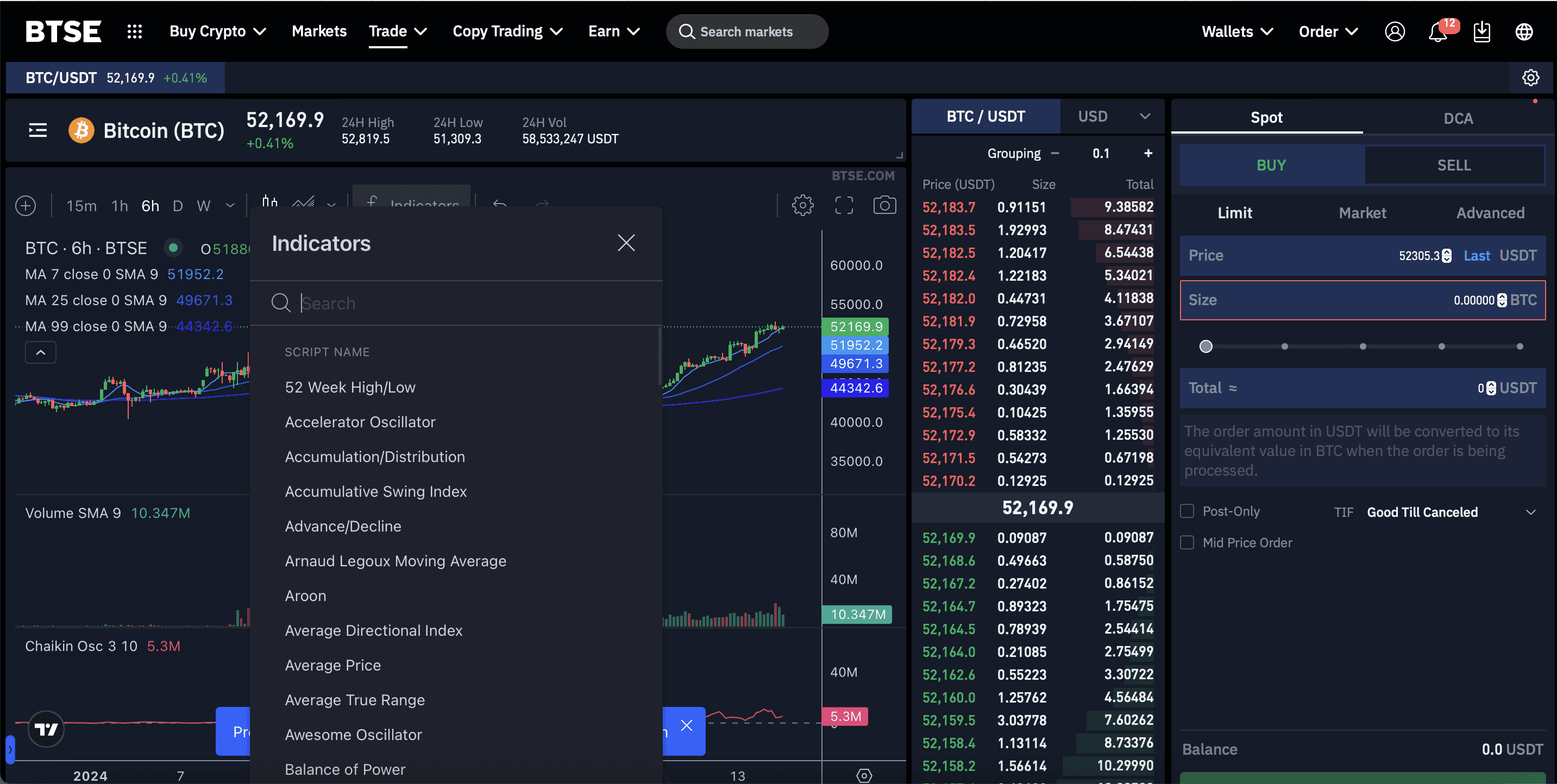1557x784 pixels.
Task: Close the Indicators dialog
Action: point(626,243)
